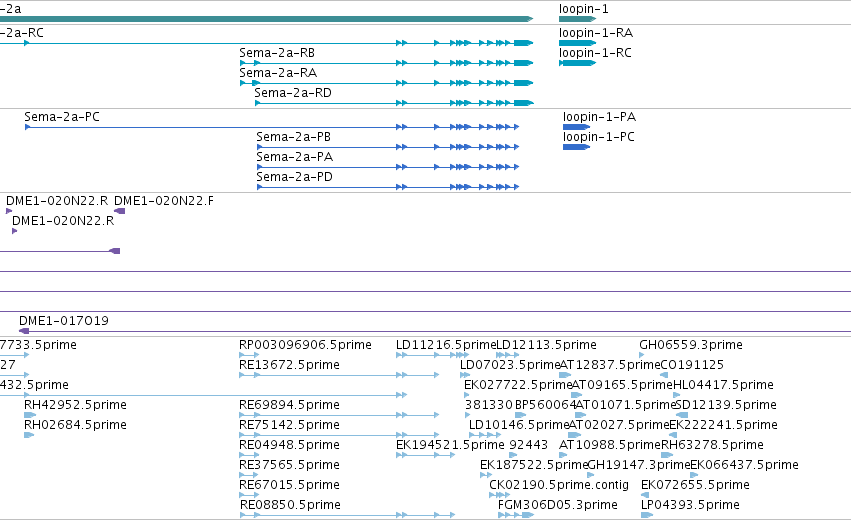Click the LD07023.5prime alignment
The width and height of the screenshot is (851, 520).
tap(465, 375)
